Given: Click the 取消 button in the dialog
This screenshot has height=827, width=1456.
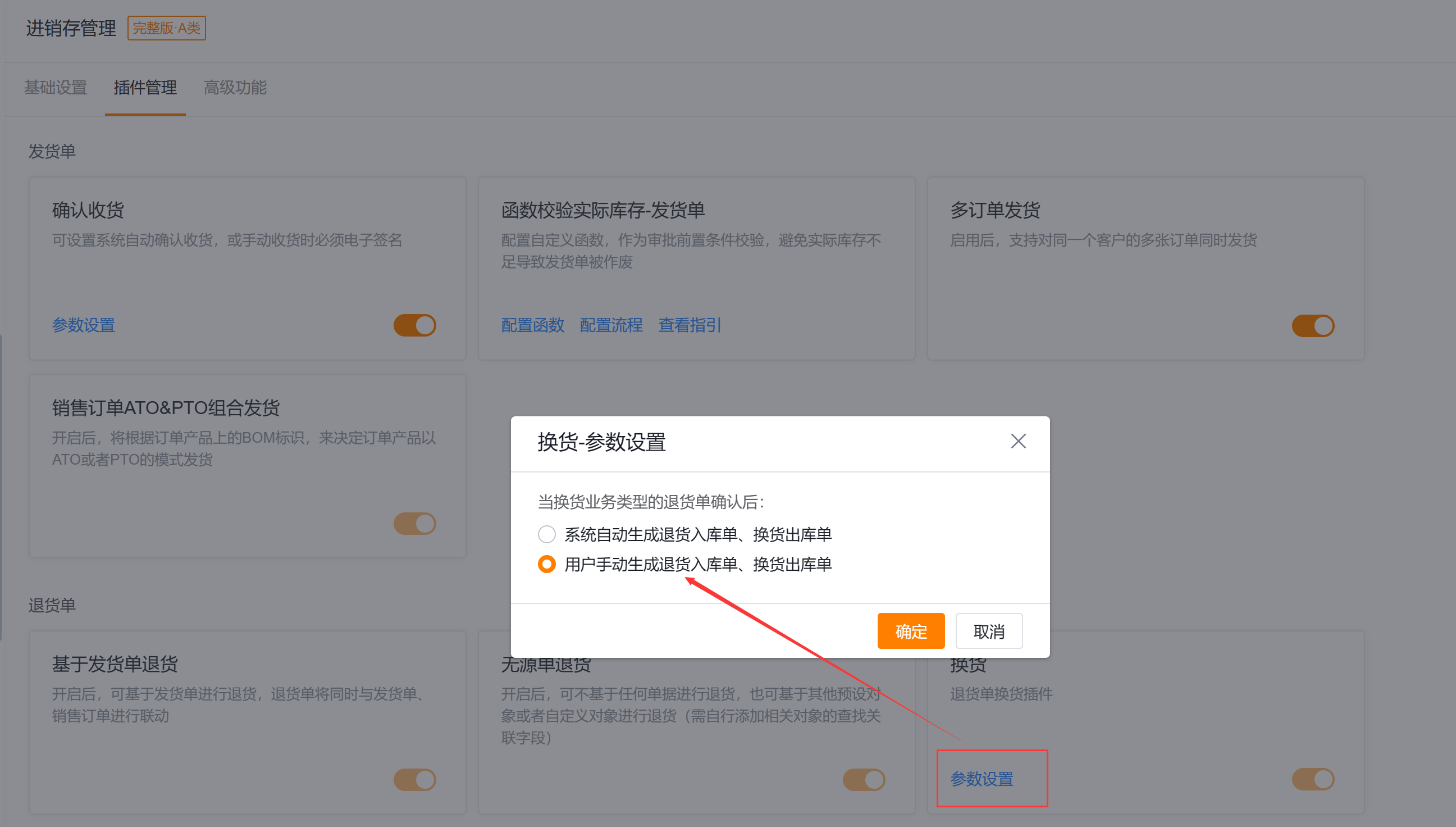Looking at the screenshot, I should coord(989,630).
